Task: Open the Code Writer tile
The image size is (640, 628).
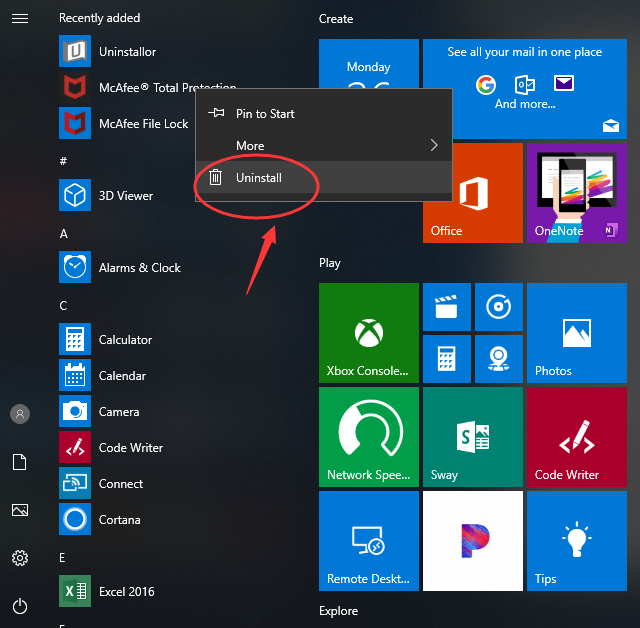Action: pyautogui.click(x=577, y=437)
